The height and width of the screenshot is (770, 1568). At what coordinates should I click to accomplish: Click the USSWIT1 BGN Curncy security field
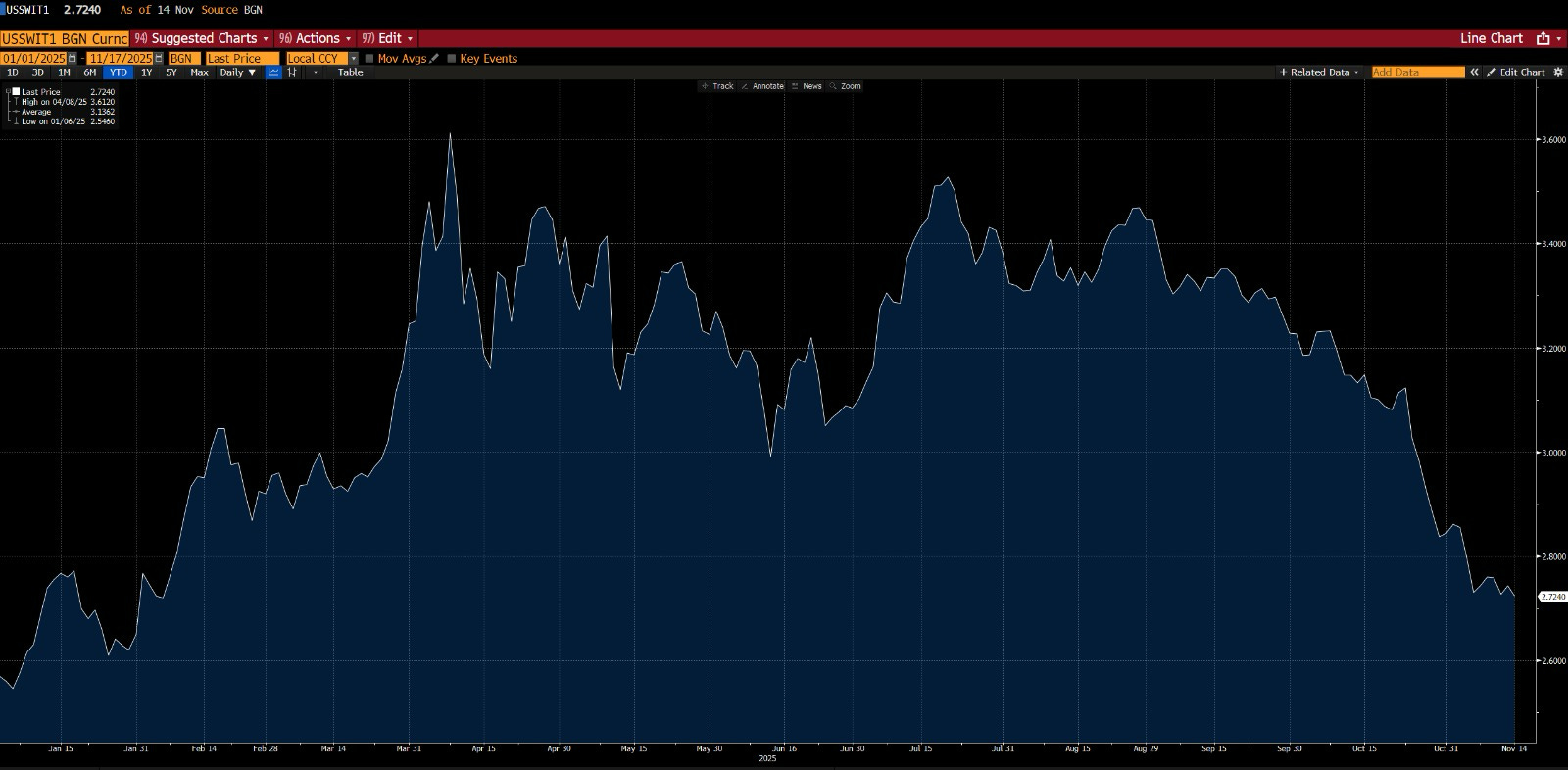65,38
